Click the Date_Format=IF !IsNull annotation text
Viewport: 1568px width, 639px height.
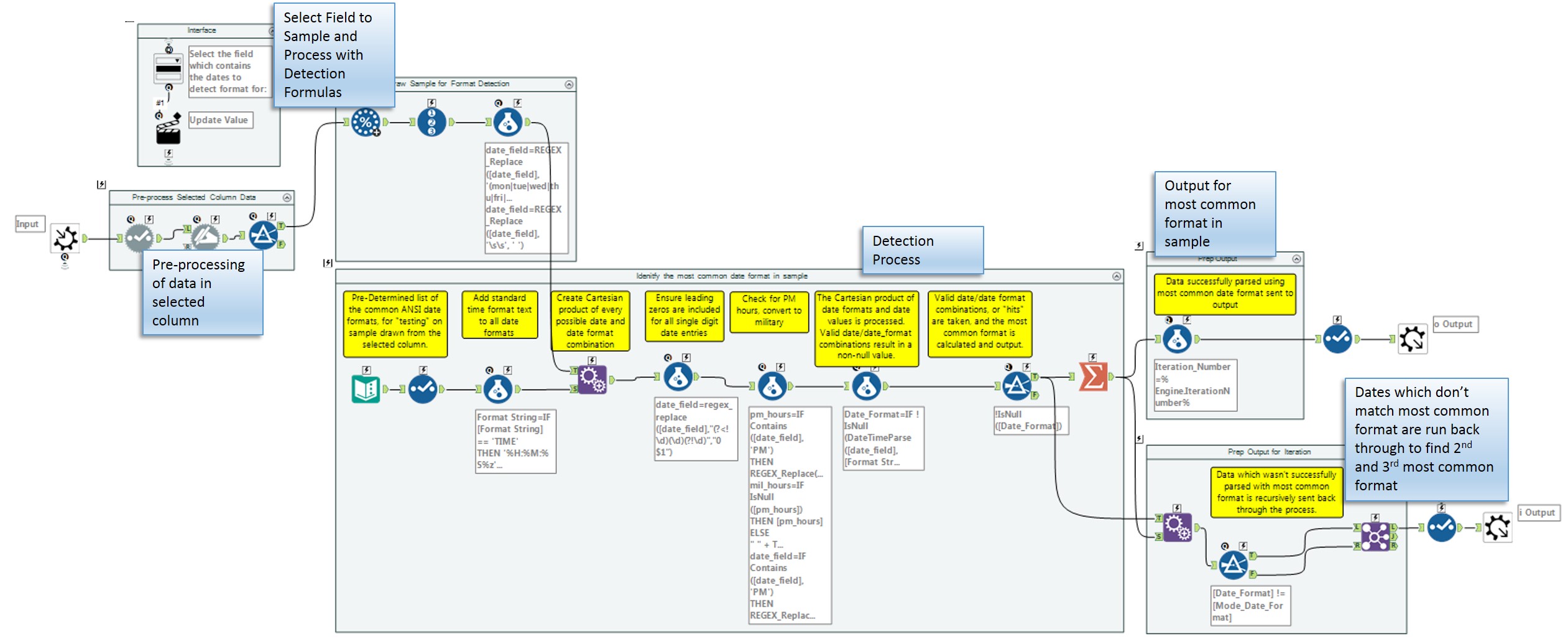pos(883,438)
